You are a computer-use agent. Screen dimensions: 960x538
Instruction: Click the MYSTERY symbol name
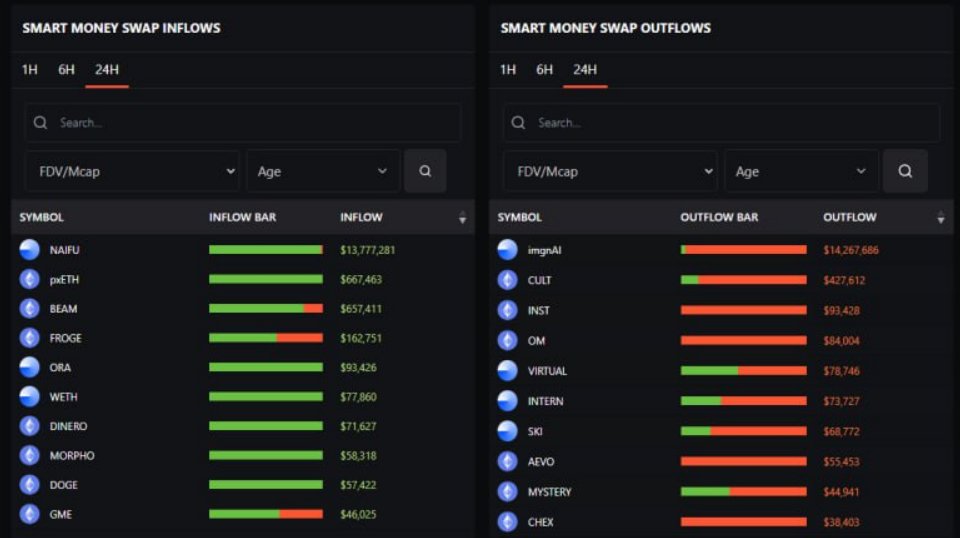coord(549,491)
